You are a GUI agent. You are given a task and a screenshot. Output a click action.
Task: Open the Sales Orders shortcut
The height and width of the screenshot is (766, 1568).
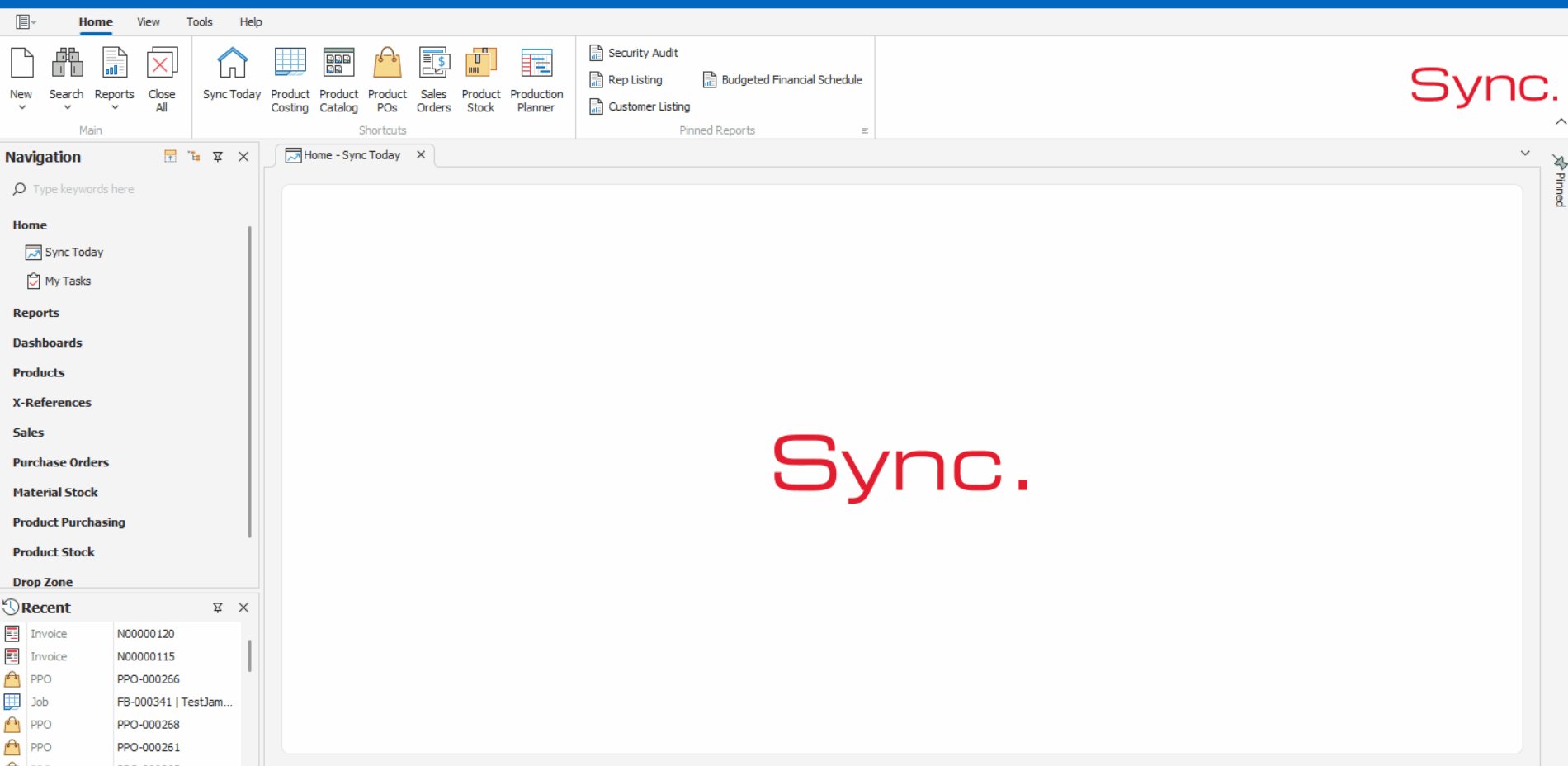434,80
